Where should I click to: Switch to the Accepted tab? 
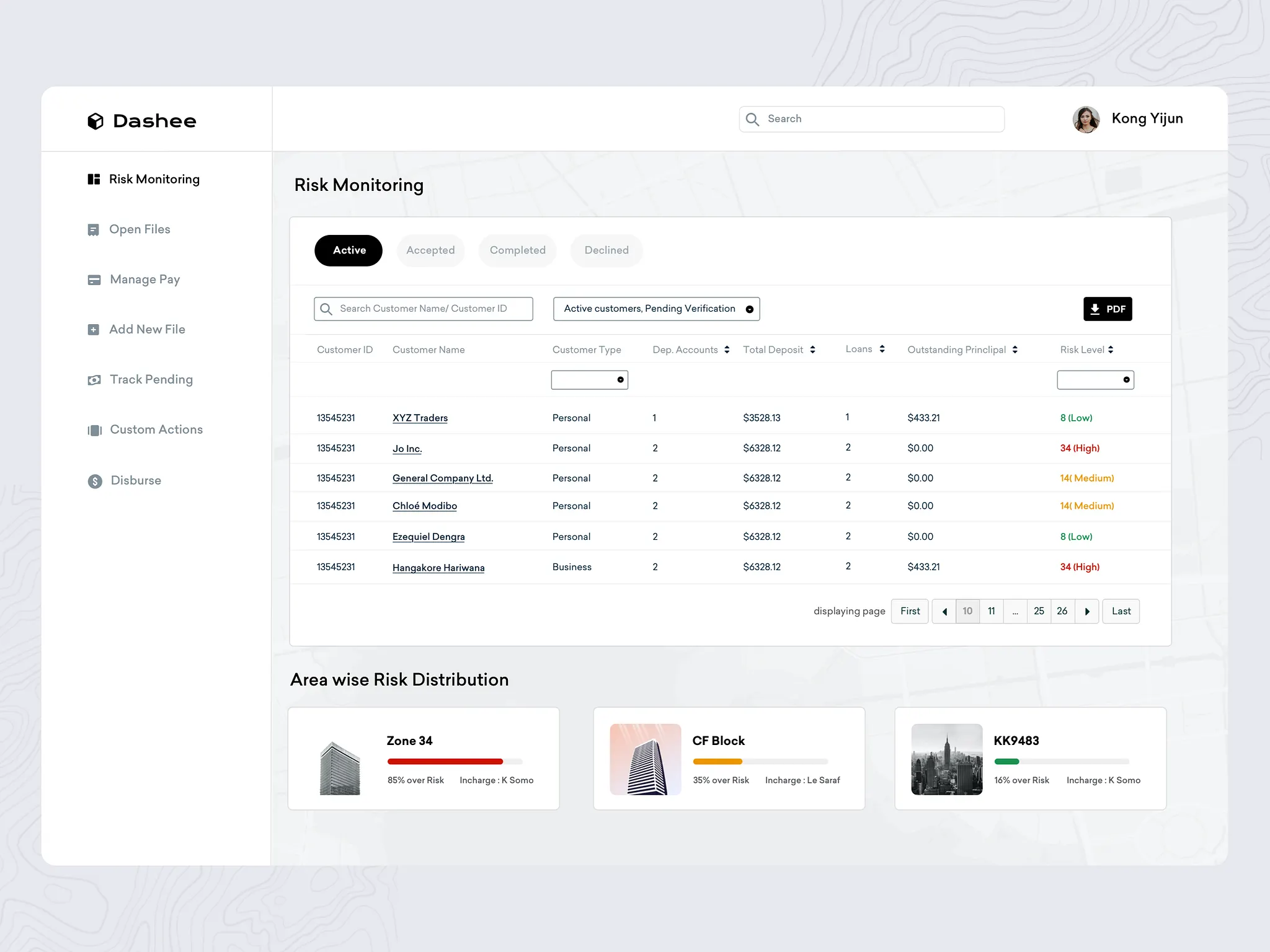(430, 250)
